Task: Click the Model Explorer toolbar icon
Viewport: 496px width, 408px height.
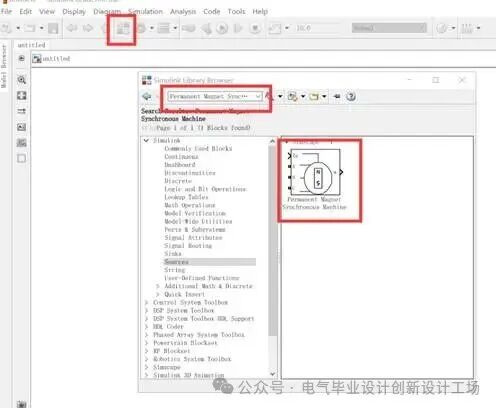Action: click(164, 28)
